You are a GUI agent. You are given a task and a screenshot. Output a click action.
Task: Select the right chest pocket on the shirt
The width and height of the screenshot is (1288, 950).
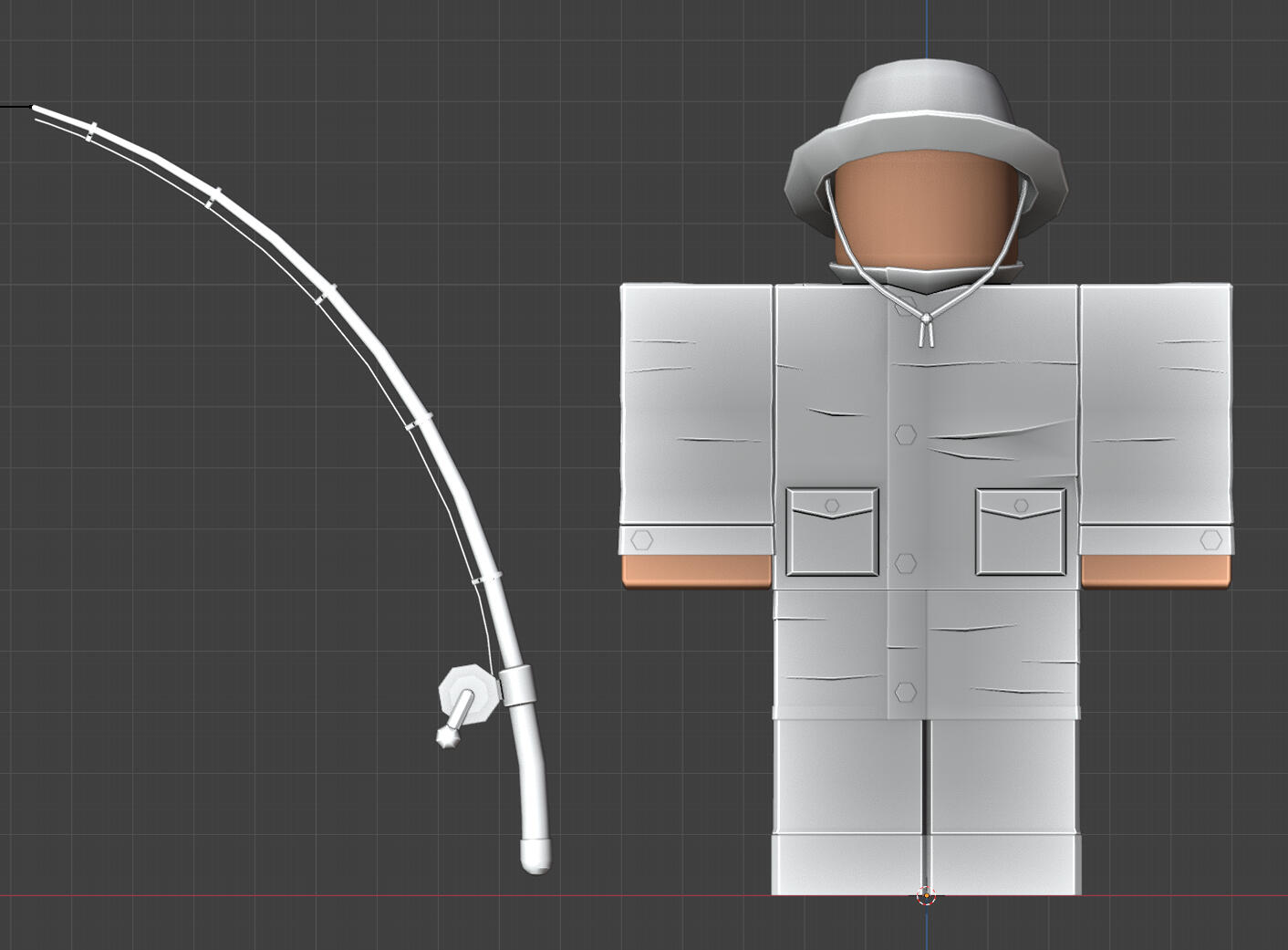coord(1021,534)
